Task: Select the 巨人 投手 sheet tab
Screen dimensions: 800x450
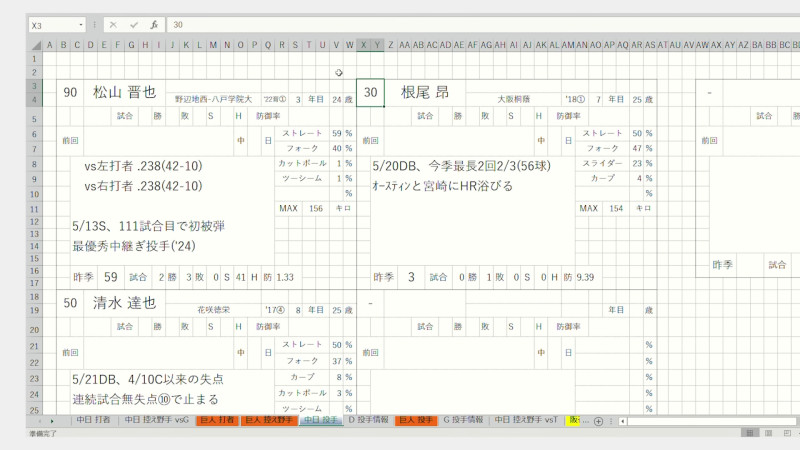Action: tap(416, 421)
